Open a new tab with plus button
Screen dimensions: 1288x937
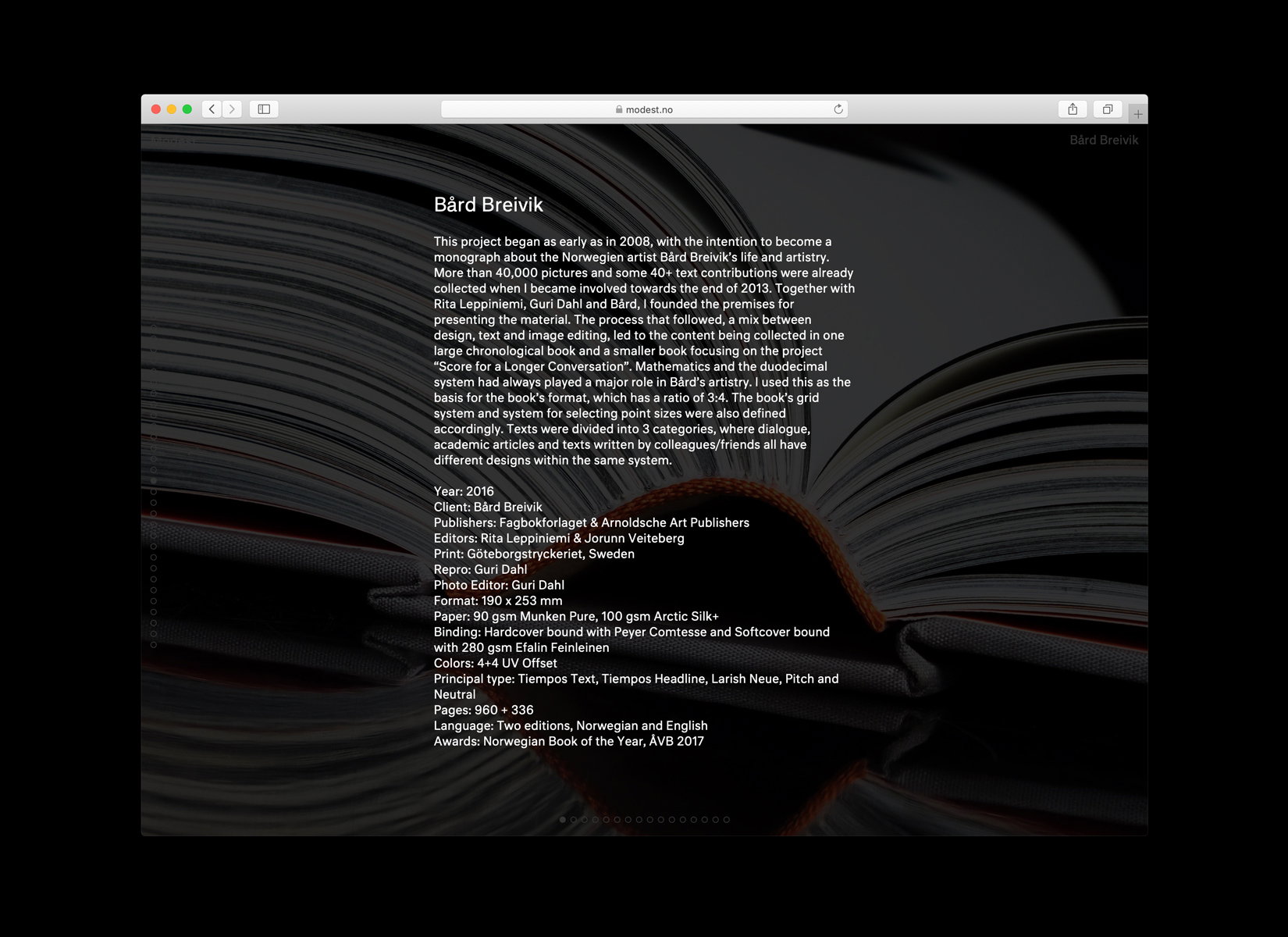click(1138, 114)
